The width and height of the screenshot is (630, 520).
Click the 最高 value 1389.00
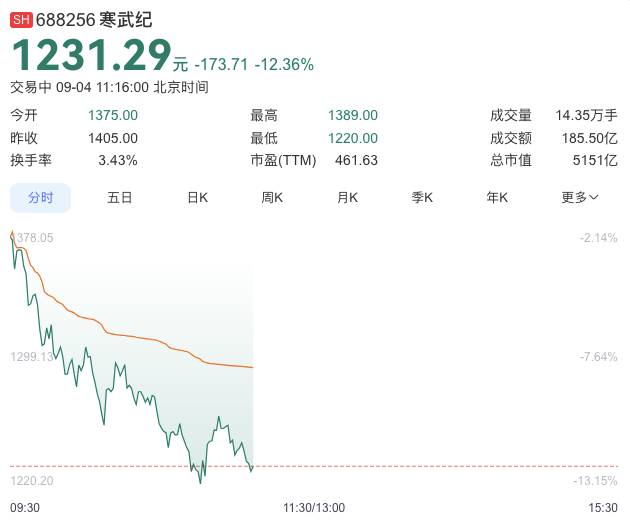coord(353,116)
